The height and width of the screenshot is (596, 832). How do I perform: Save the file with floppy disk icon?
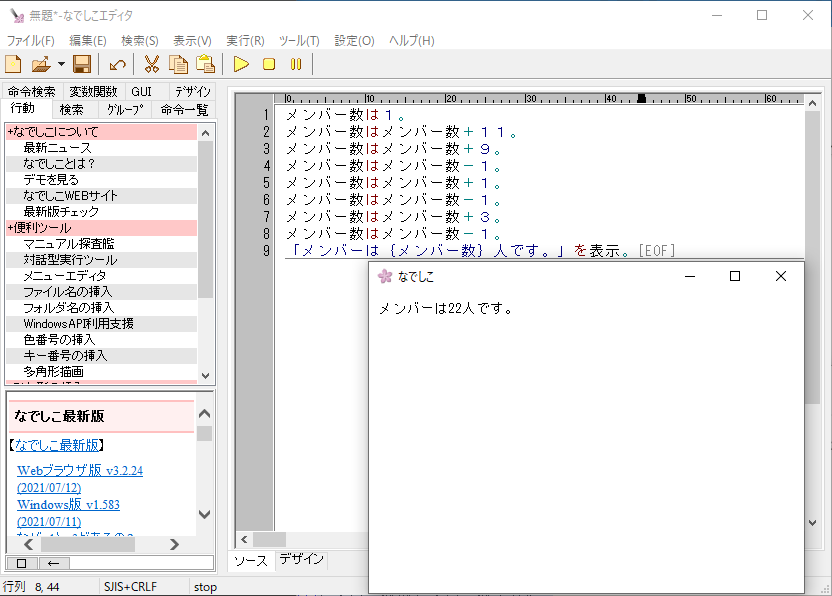click(x=82, y=65)
